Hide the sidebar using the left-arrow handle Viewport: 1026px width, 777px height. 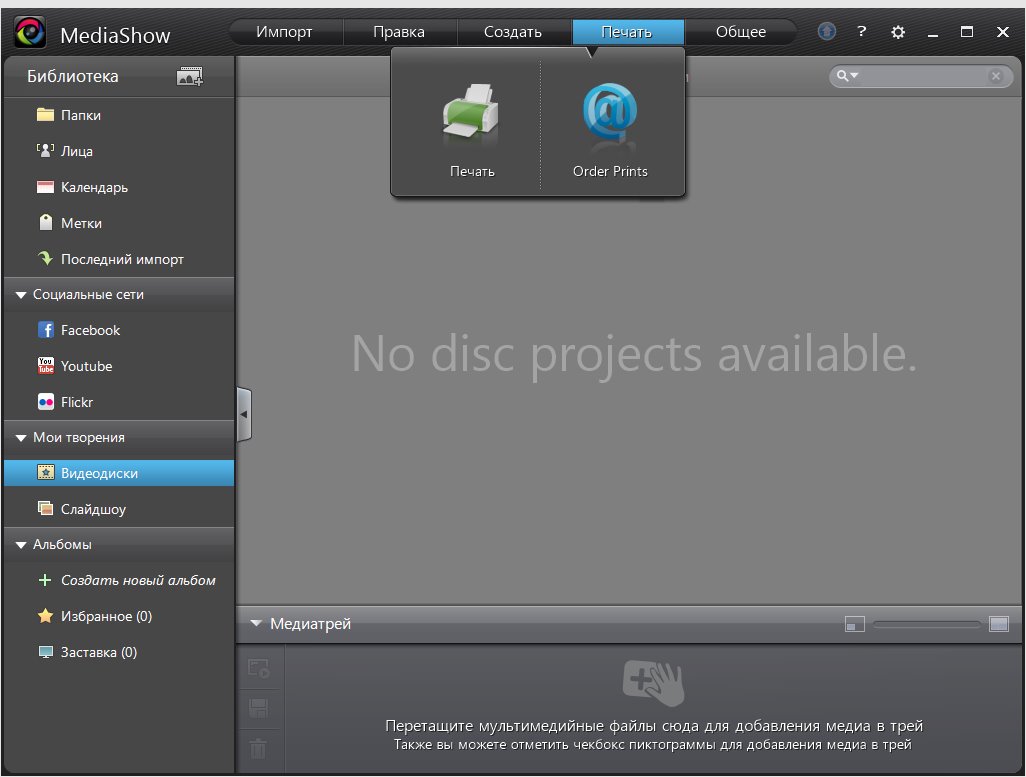[244, 414]
